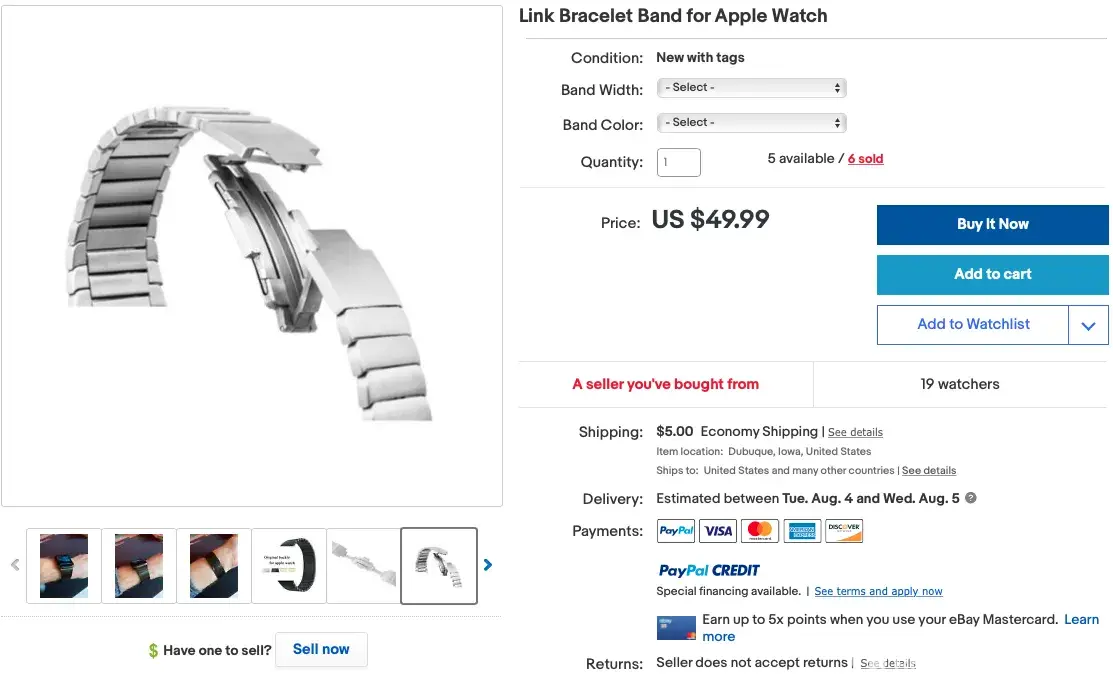Click the Quantity input field
This screenshot has height=697, width=1113.
pyautogui.click(x=678, y=162)
